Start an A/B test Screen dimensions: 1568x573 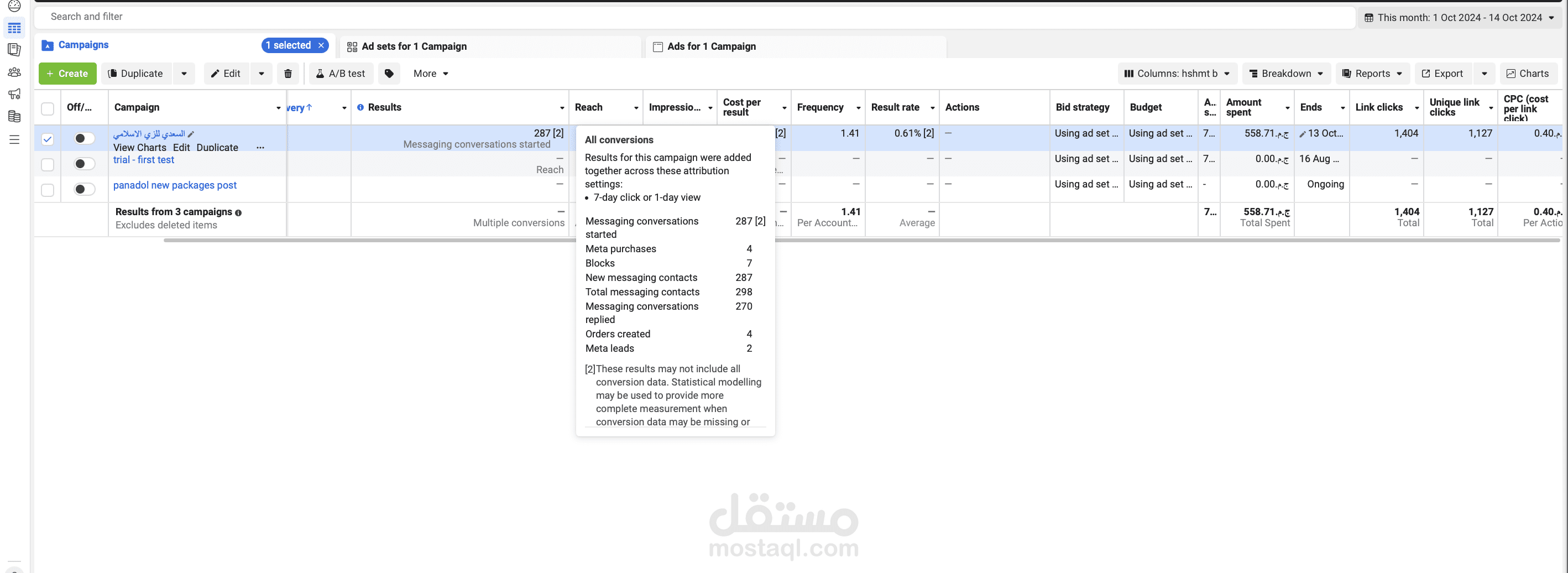point(341,74)
